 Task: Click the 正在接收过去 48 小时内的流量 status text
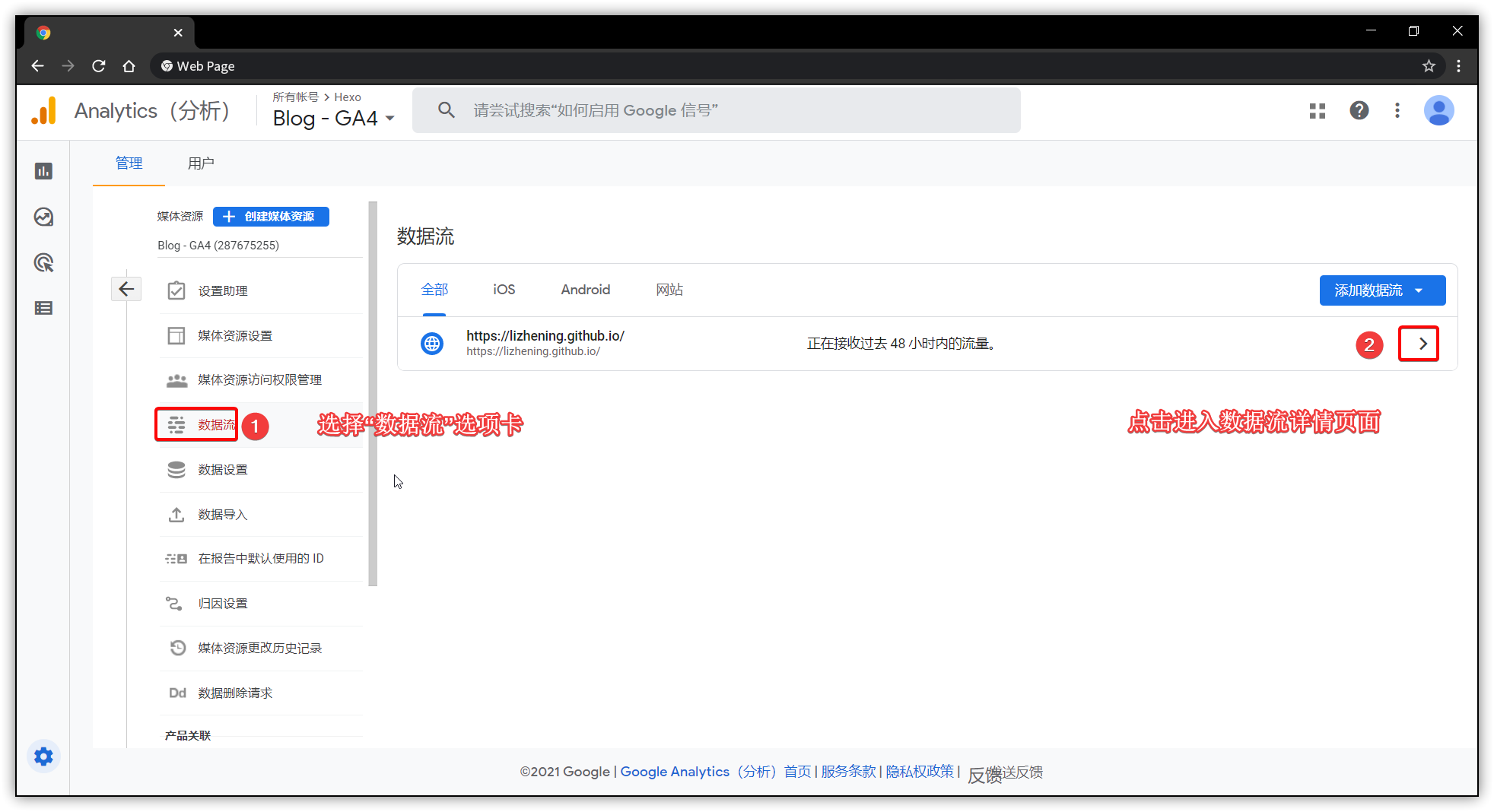click(x=901, y=344)
